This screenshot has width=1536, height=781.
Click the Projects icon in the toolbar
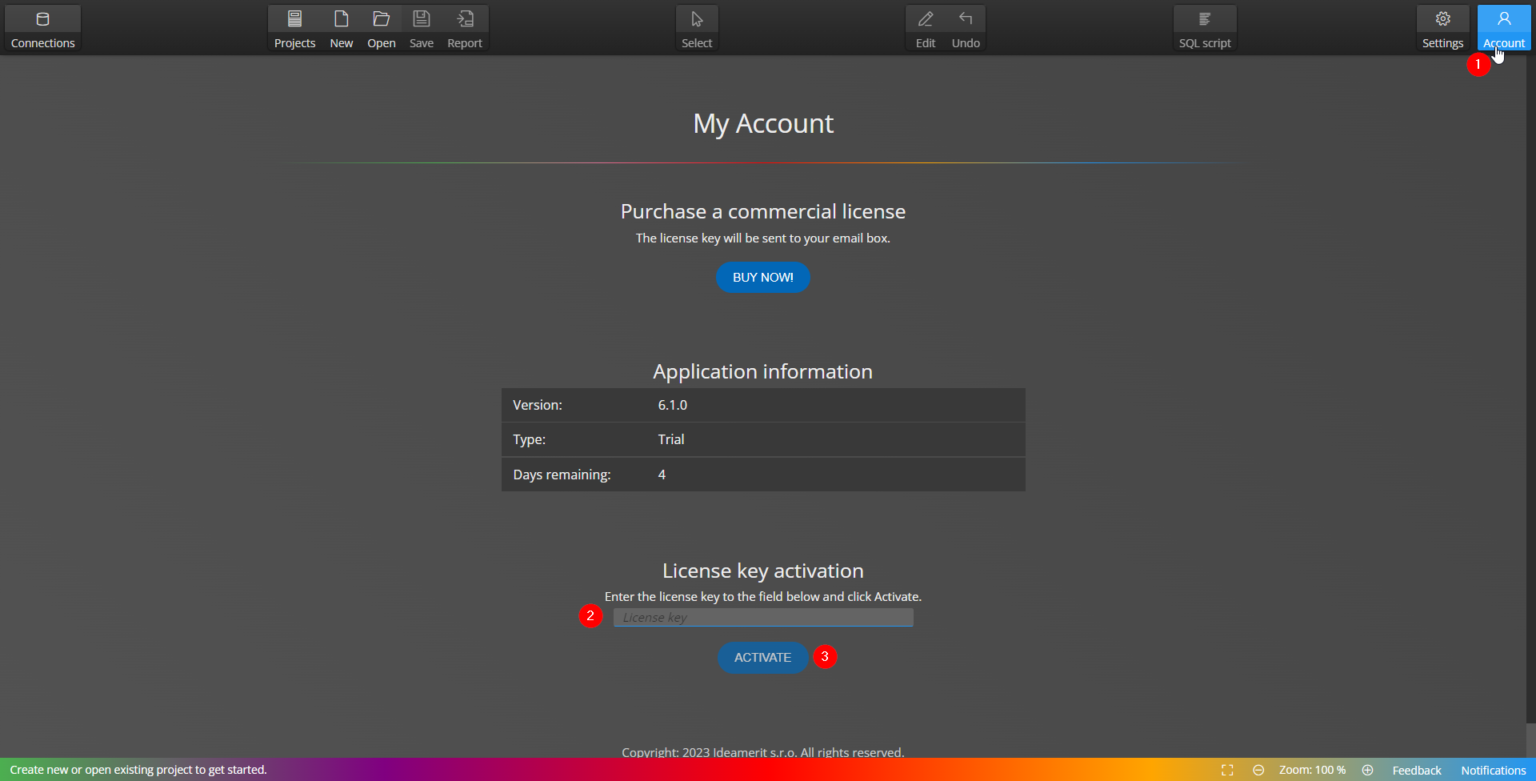[x=294, y=27]
